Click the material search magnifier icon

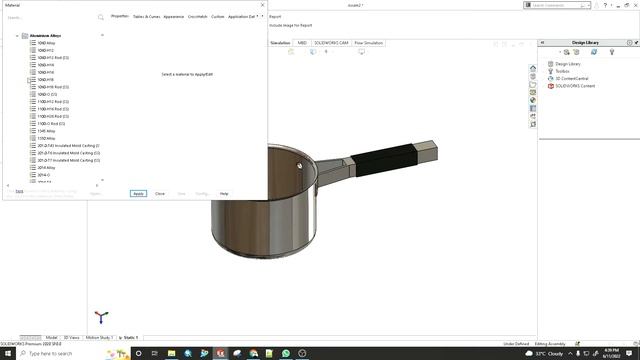(100, 17)
